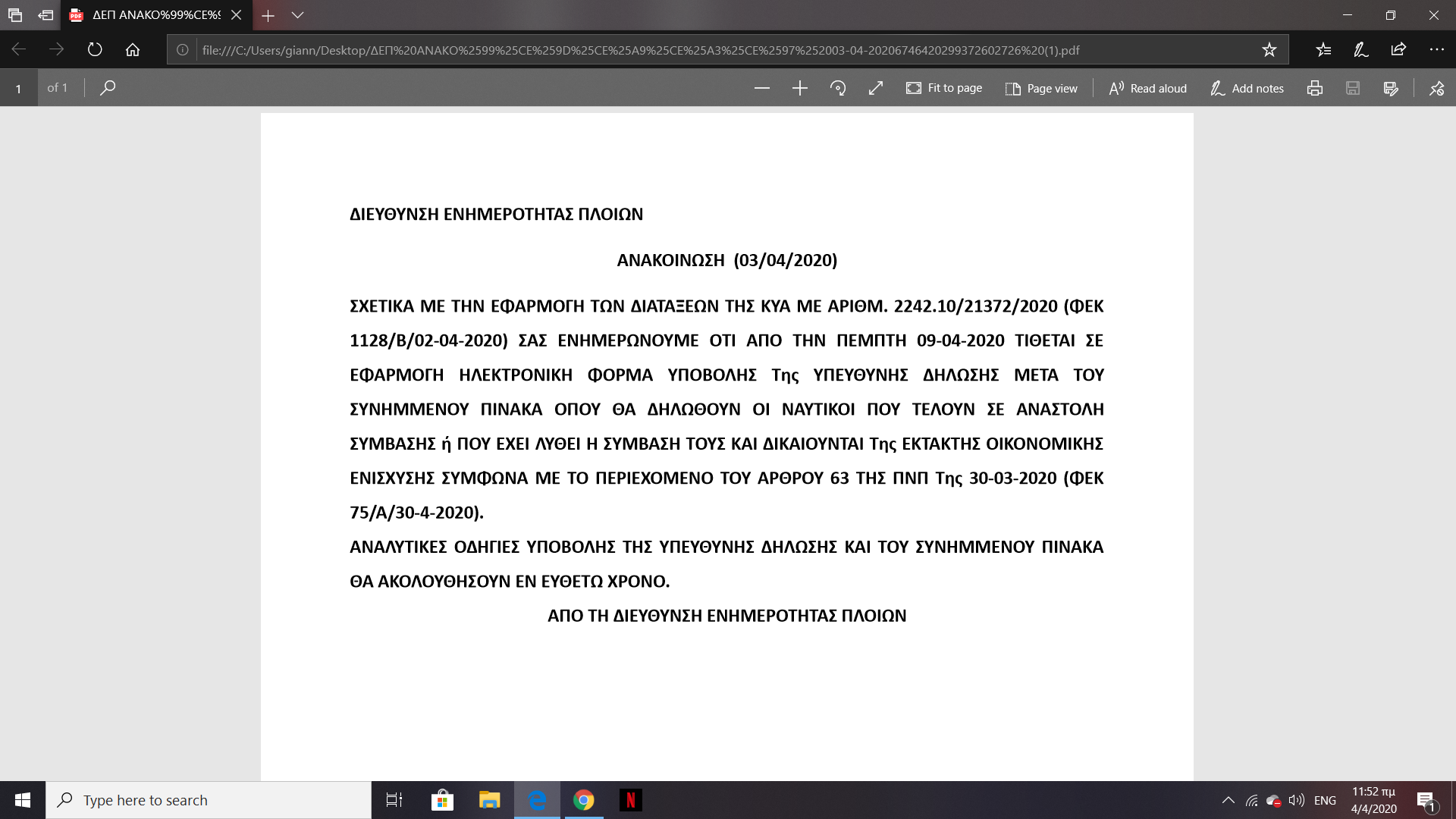Click the Type here to search box
The width and height of the screenshot is (1456, 819).
point(209,800)
